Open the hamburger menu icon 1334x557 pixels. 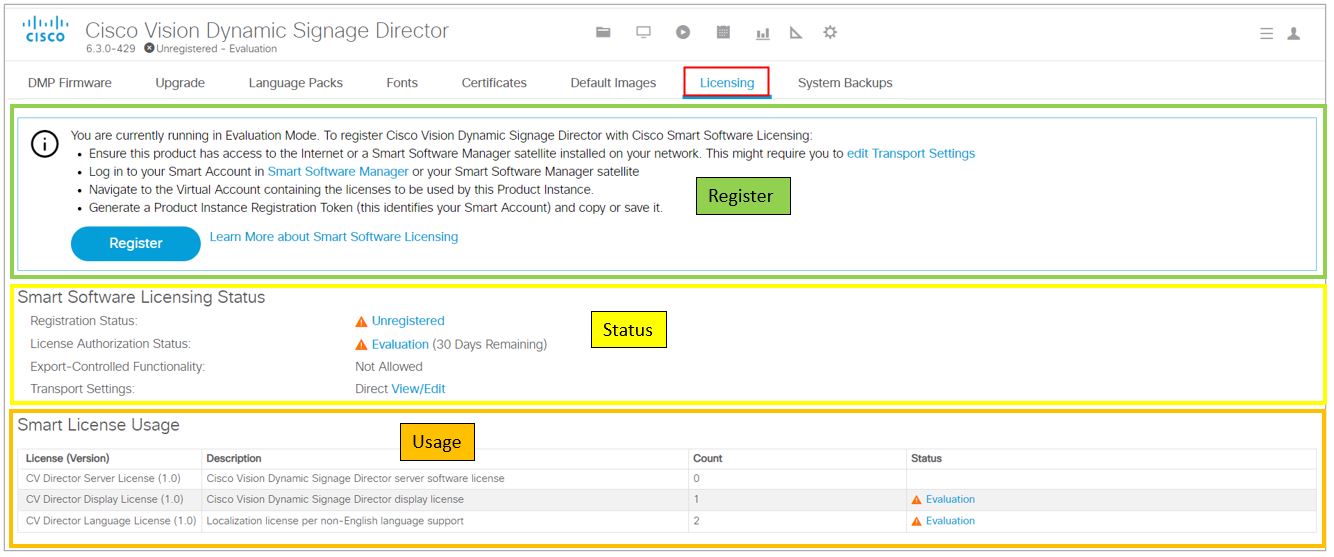point(1266,33)
